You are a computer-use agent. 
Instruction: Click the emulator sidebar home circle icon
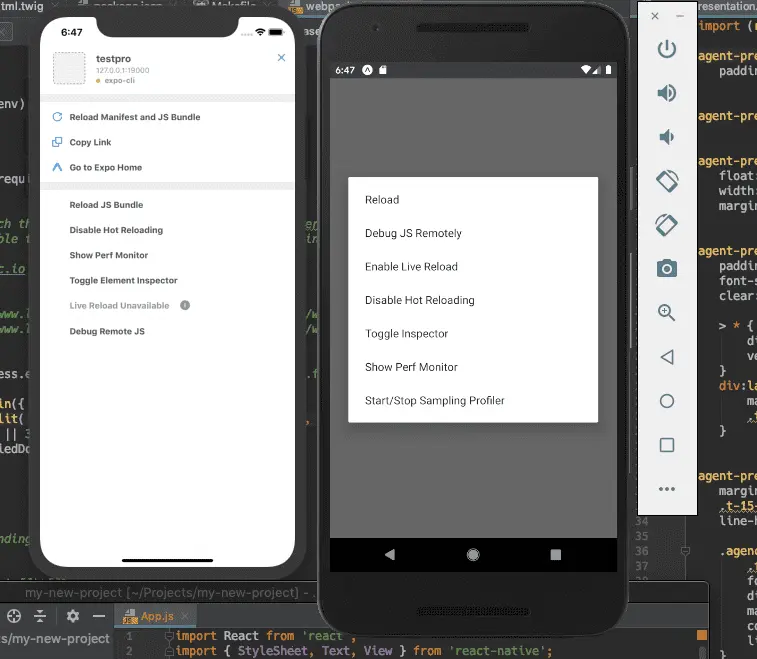tap(667, 401)
